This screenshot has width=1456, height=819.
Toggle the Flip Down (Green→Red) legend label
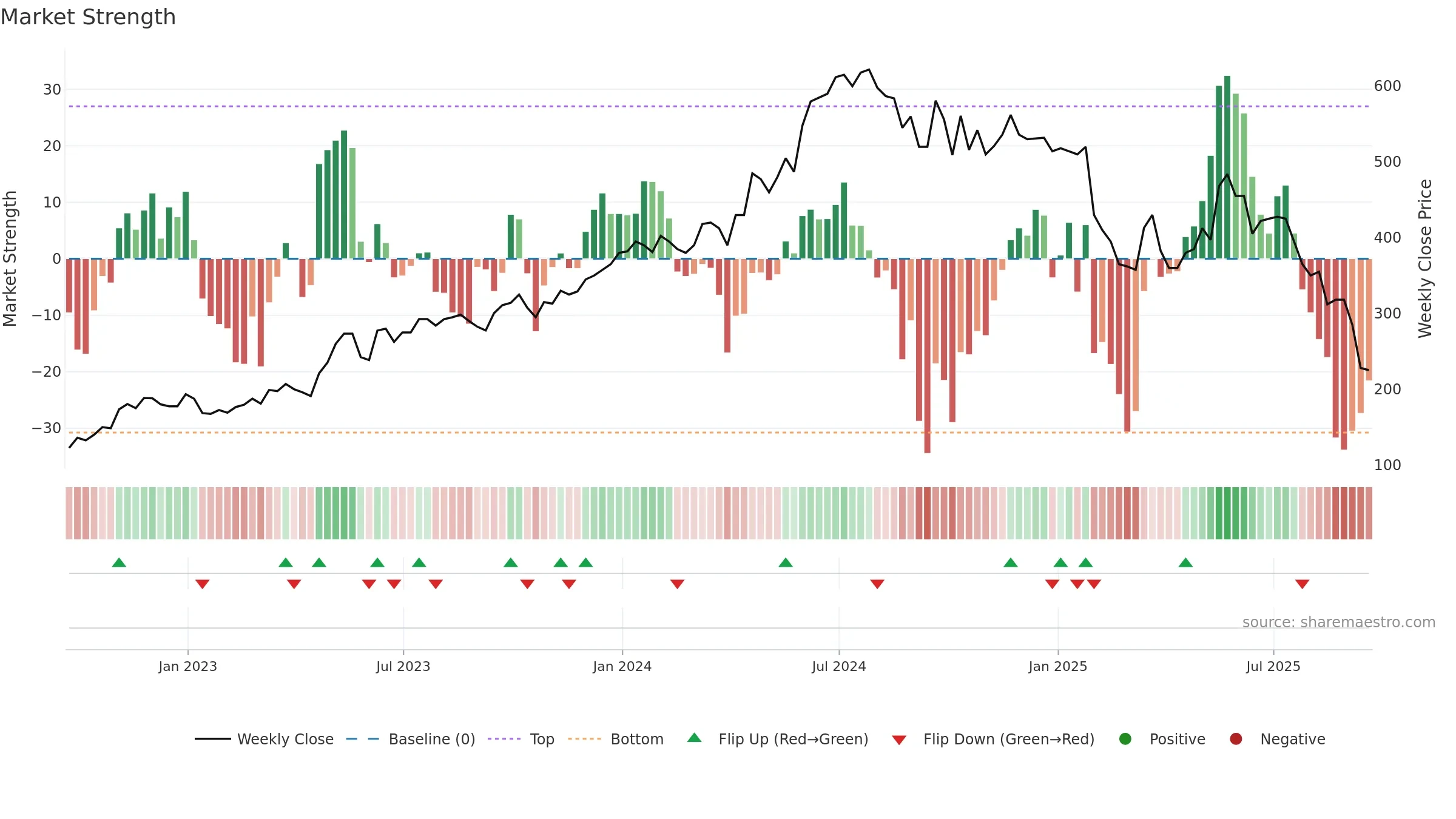pos(1009,739)
